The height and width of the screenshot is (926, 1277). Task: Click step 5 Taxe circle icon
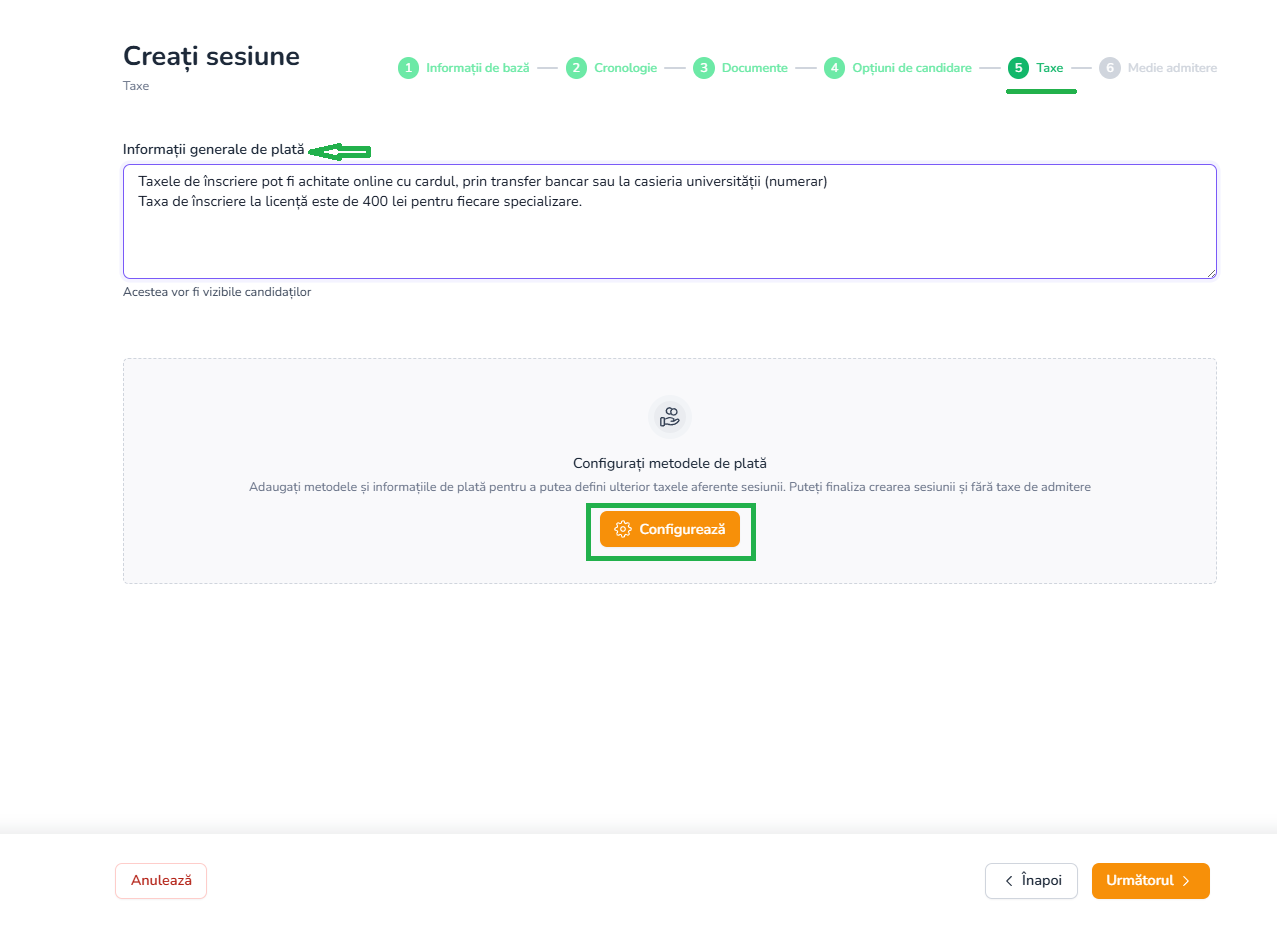[x=1018, y=68]
